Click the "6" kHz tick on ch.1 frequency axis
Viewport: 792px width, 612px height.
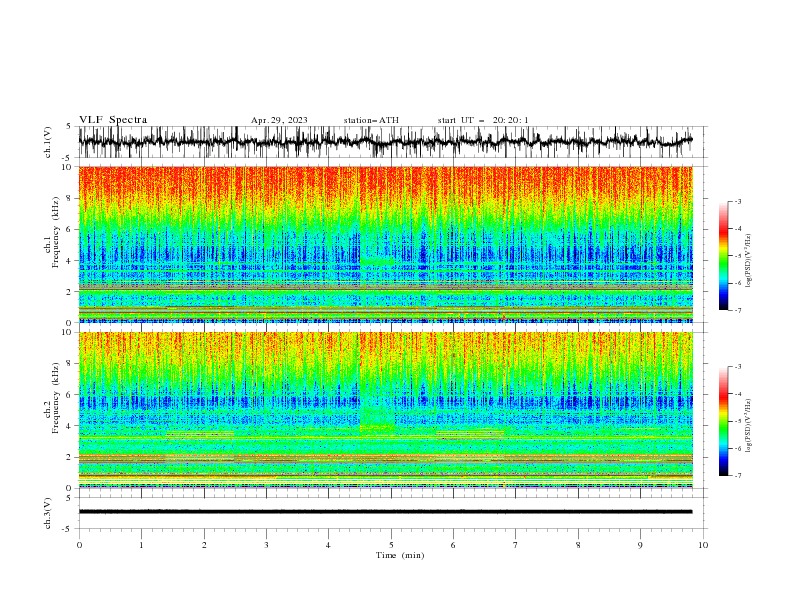(70, 230)
